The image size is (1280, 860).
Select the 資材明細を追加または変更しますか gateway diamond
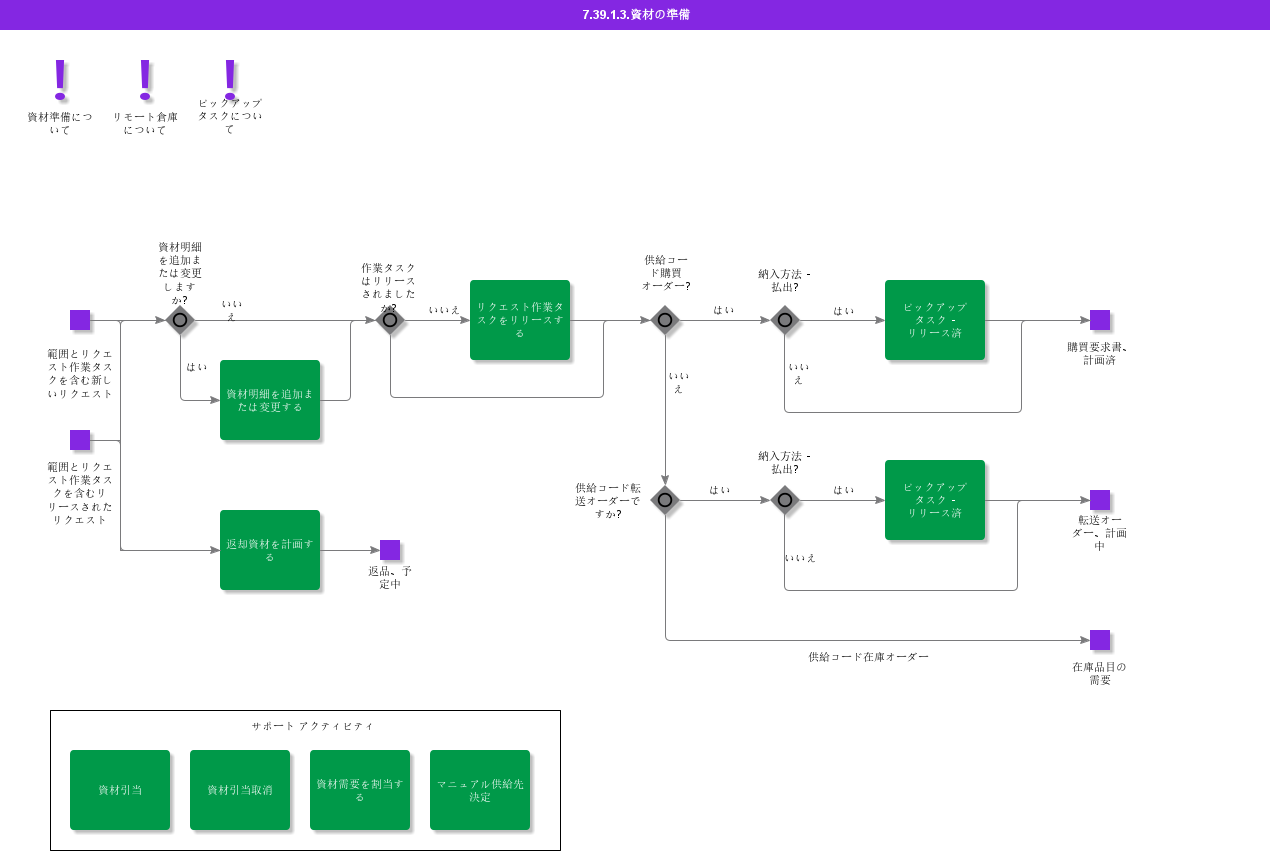coord(180,320)
